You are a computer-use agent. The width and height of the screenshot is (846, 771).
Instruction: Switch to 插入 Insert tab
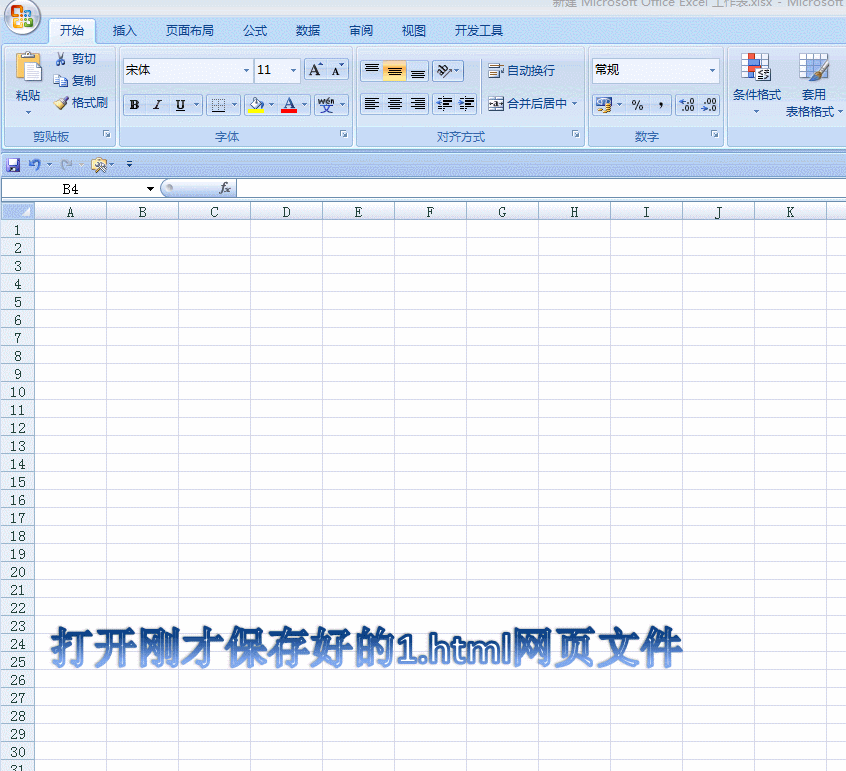click(x=124, y=31)
